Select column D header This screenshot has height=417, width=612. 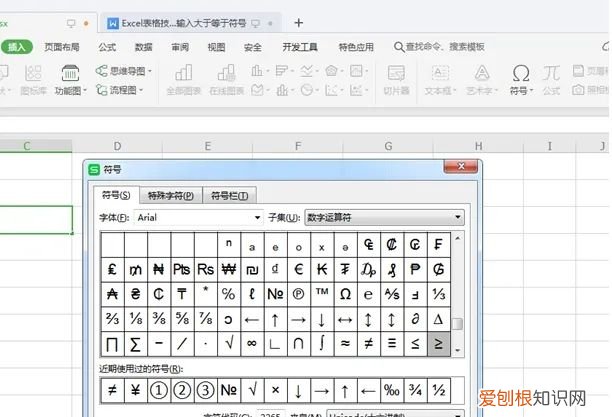click(x=117, y=146)
